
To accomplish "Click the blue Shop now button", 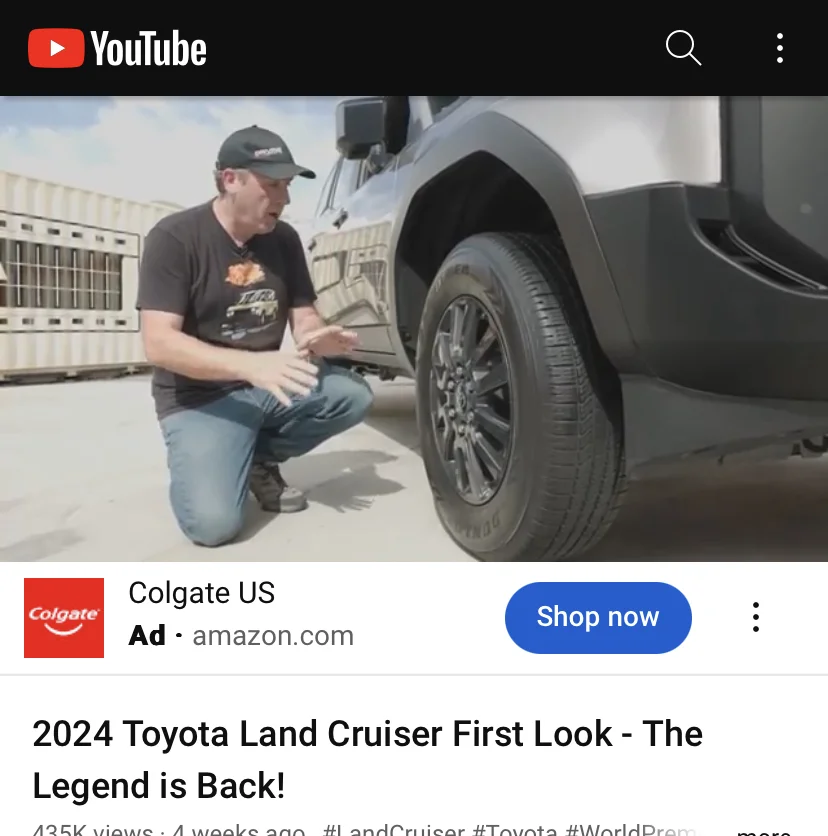I will tap(598, 617).
